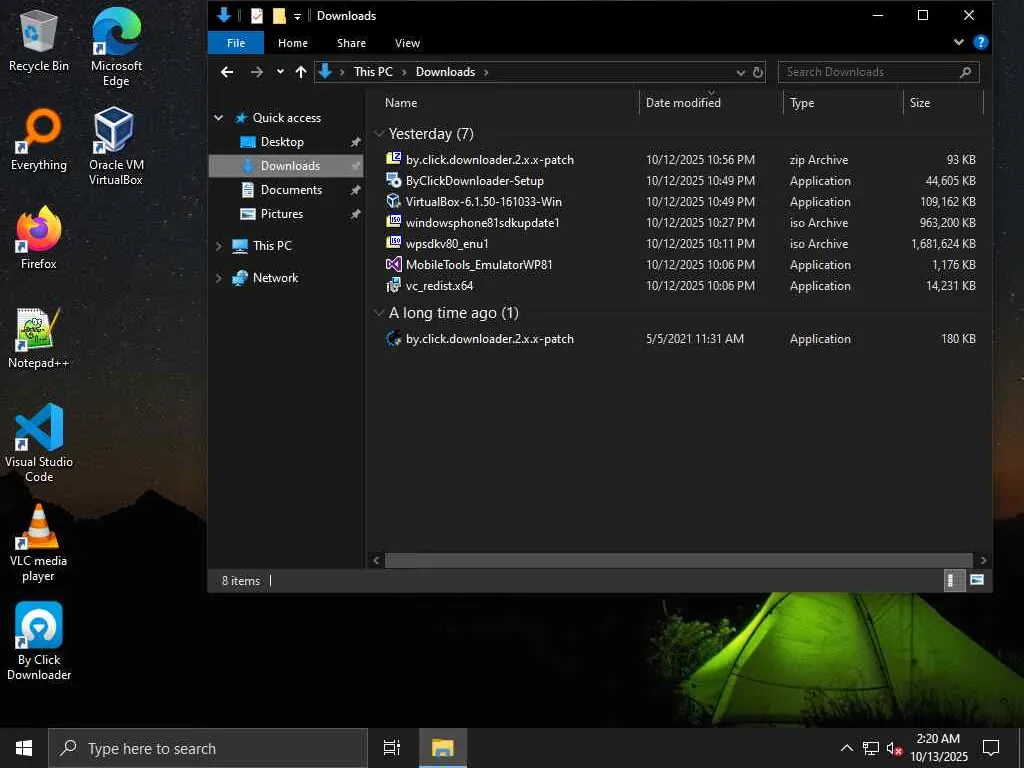Go back with the left arrow button

(x=227, y=72)
